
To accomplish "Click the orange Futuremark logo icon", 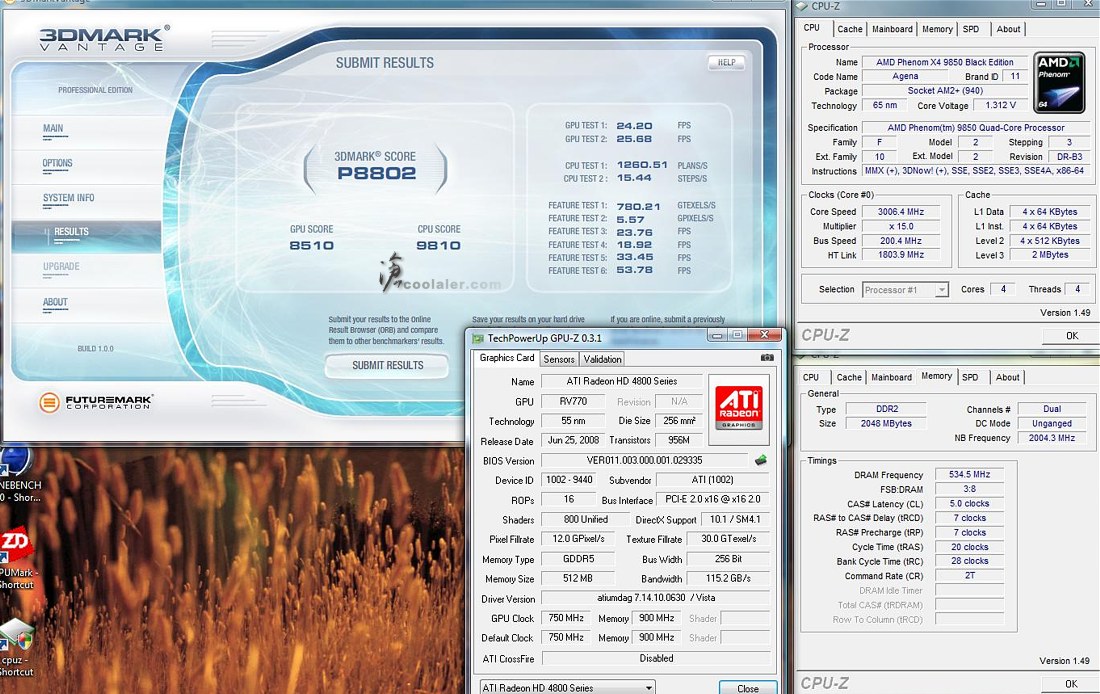I will [x=49, y=402].
